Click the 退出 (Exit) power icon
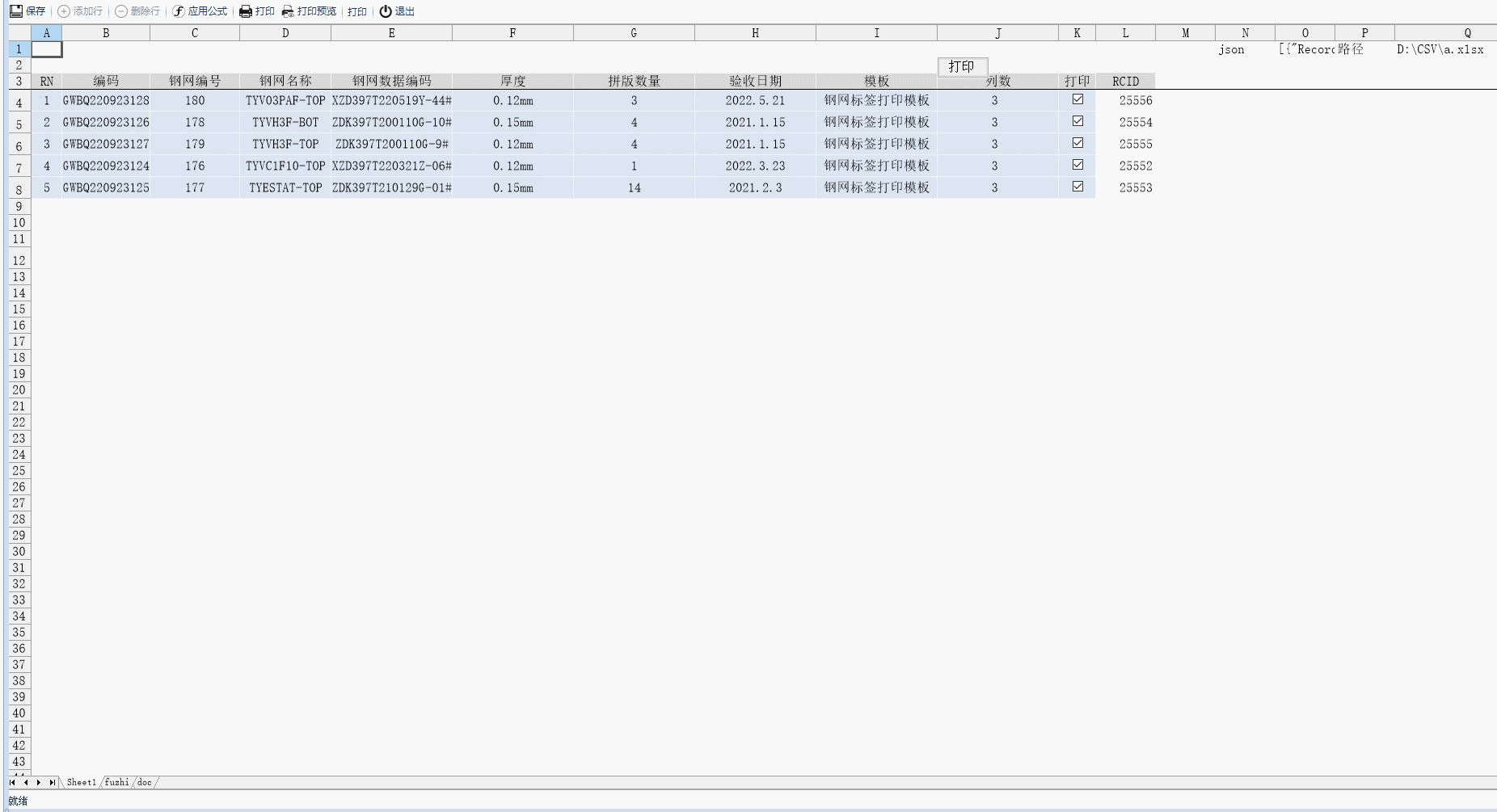 click(x=386, y=11)
